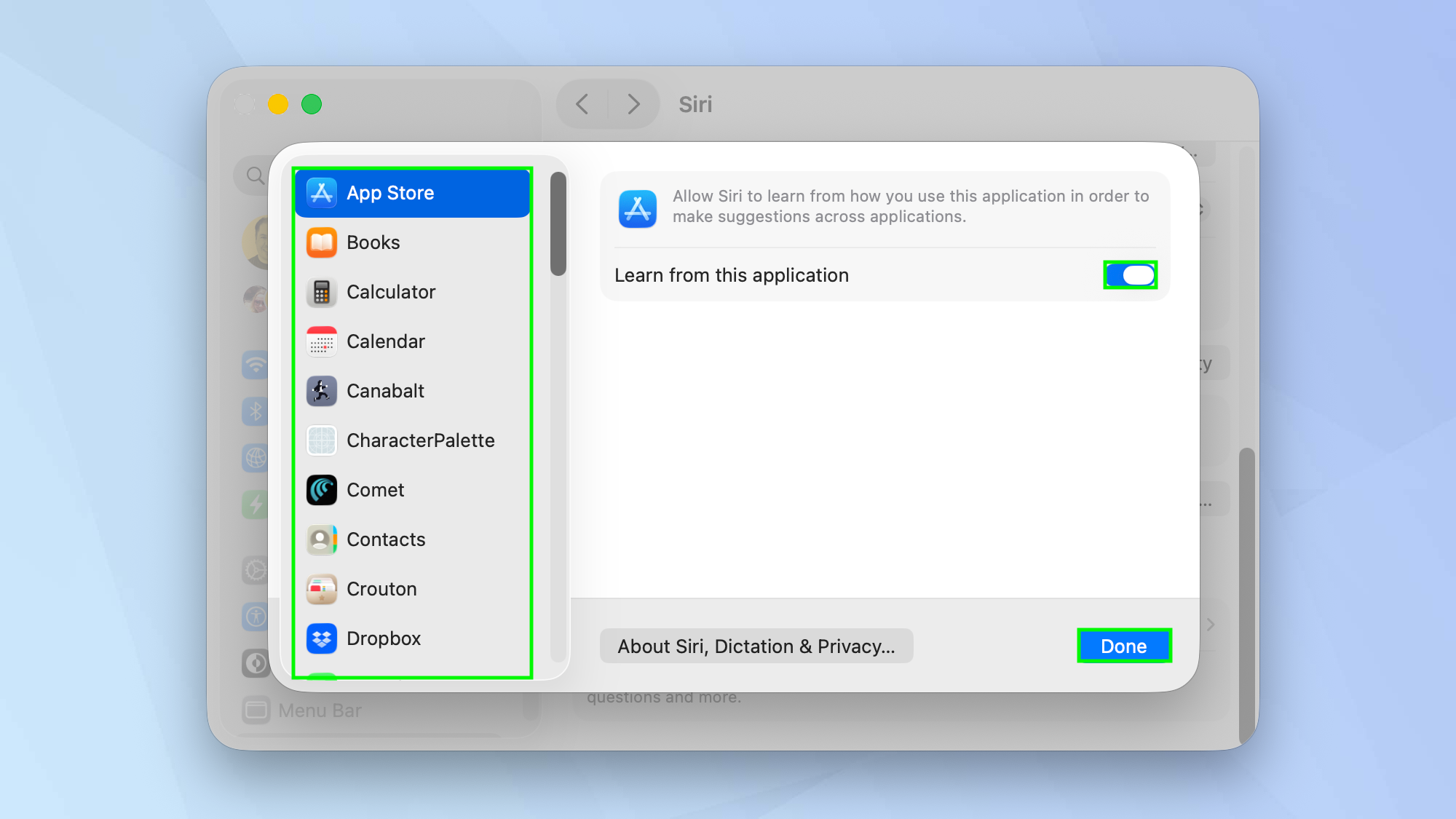
Task: Disable Learn from this application
Action: [x=1130, y=274]
